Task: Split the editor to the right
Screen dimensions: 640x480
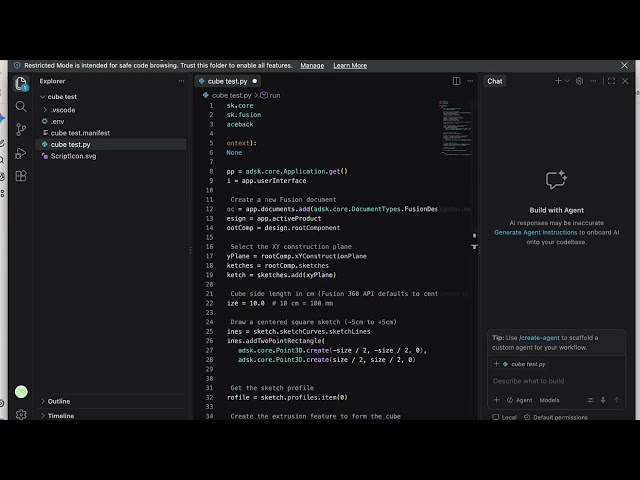Action: (x=457, y=81)
